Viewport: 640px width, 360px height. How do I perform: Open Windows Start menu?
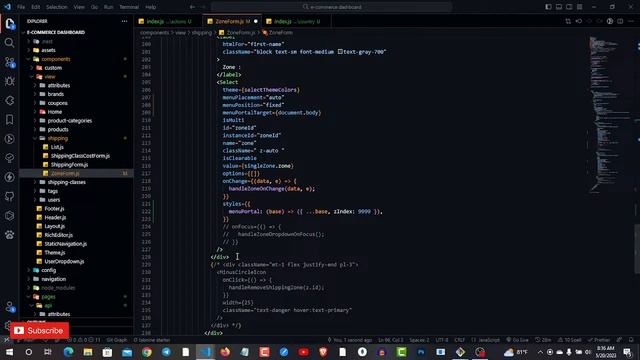(9, 352)
